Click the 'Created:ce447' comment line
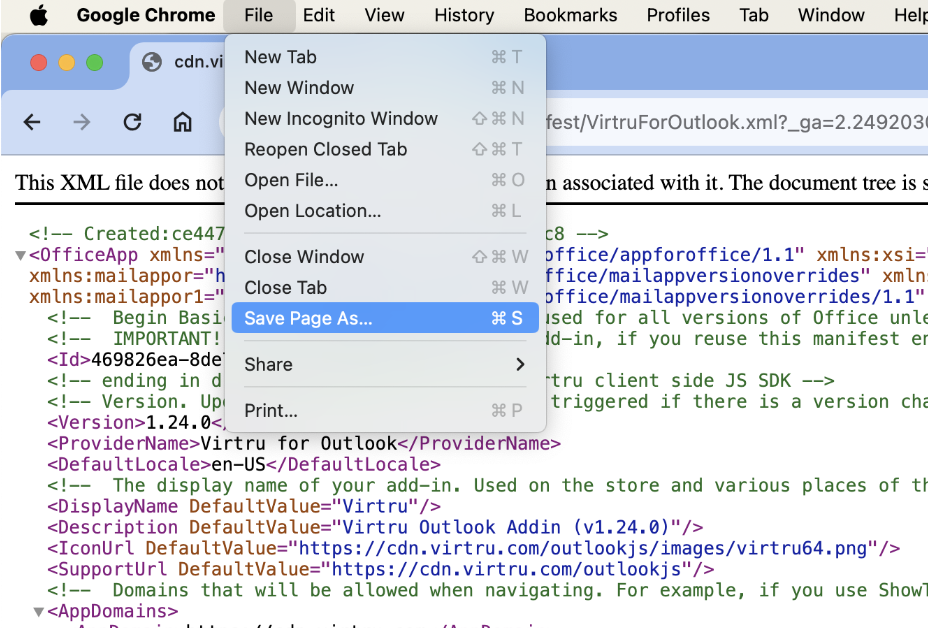Viewport: 928px width, 628px height. 127,234
